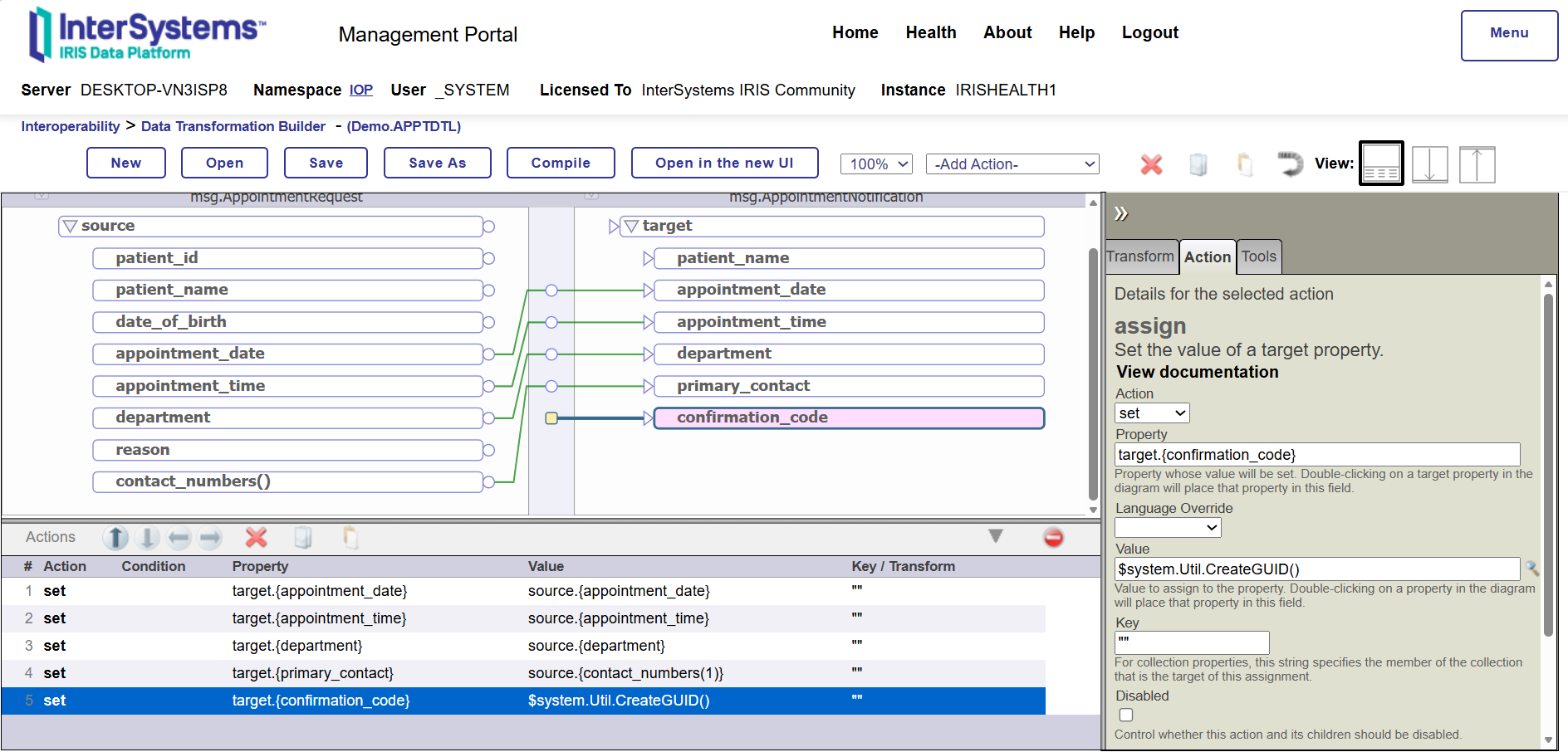Open the Tools tab
The image size is (1568, 752).
click(1258, 256)
